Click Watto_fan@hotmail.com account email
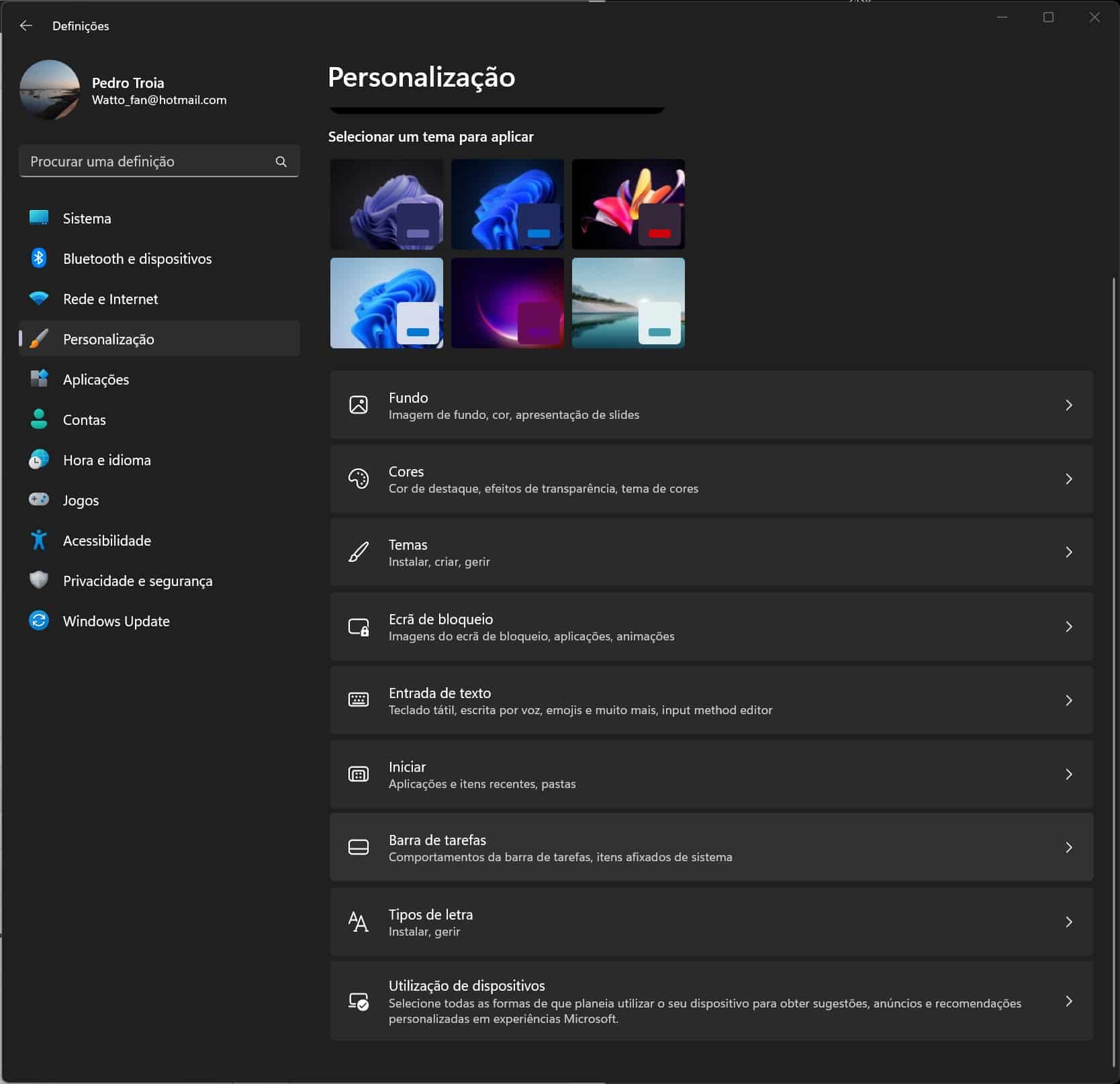 (159, 100)
